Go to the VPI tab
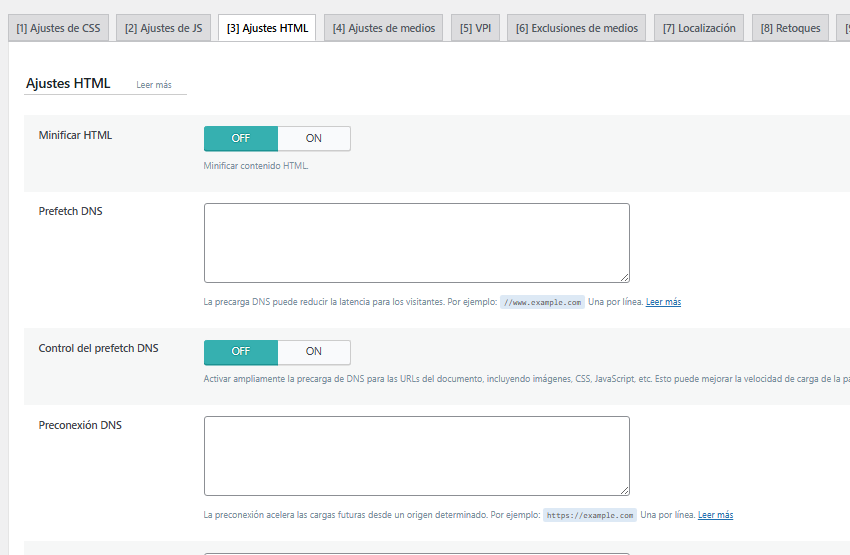Image resolution: width=850 pixels, height=555 pixels. coord(475,28)
